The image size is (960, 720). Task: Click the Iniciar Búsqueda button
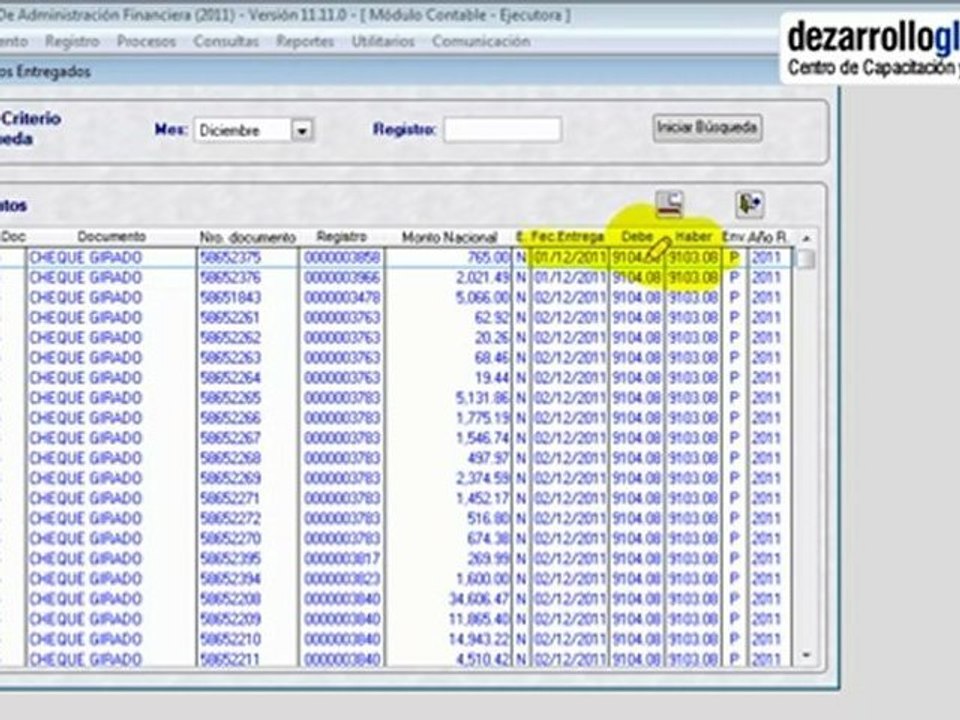tap(707, 128)
